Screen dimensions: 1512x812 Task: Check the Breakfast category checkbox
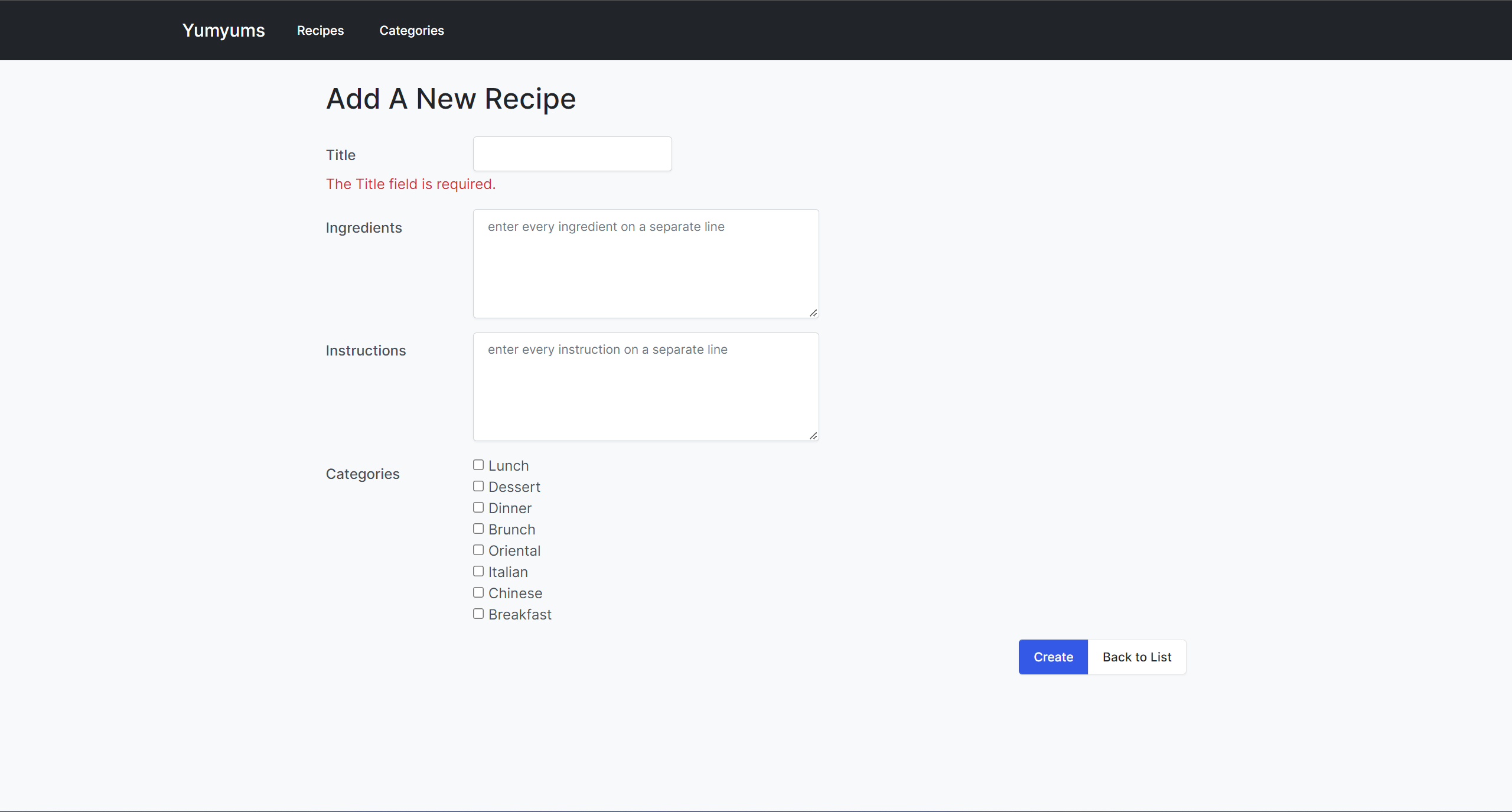click(478, 614)
